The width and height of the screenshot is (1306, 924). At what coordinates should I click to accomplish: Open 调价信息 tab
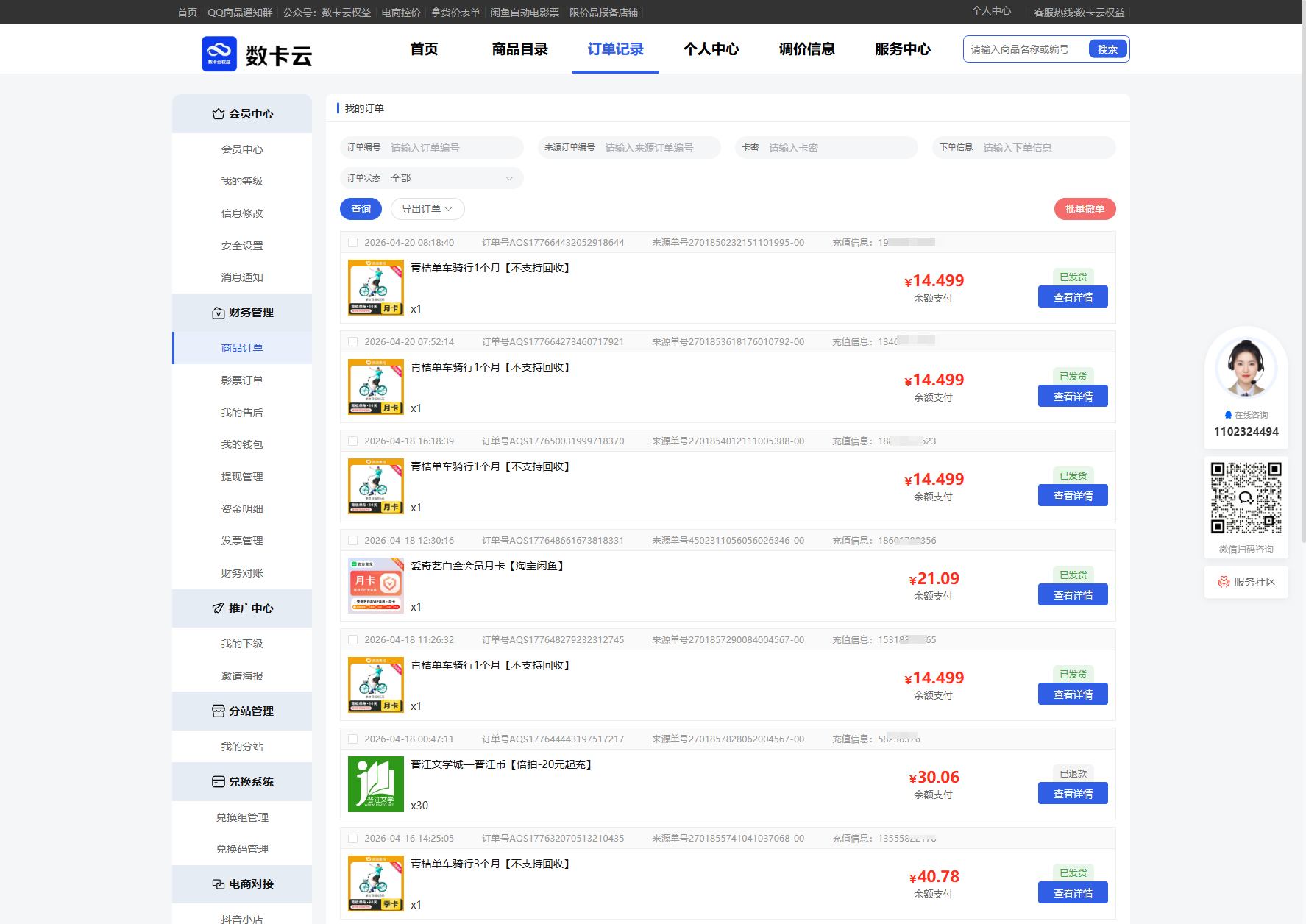[807, 49]
